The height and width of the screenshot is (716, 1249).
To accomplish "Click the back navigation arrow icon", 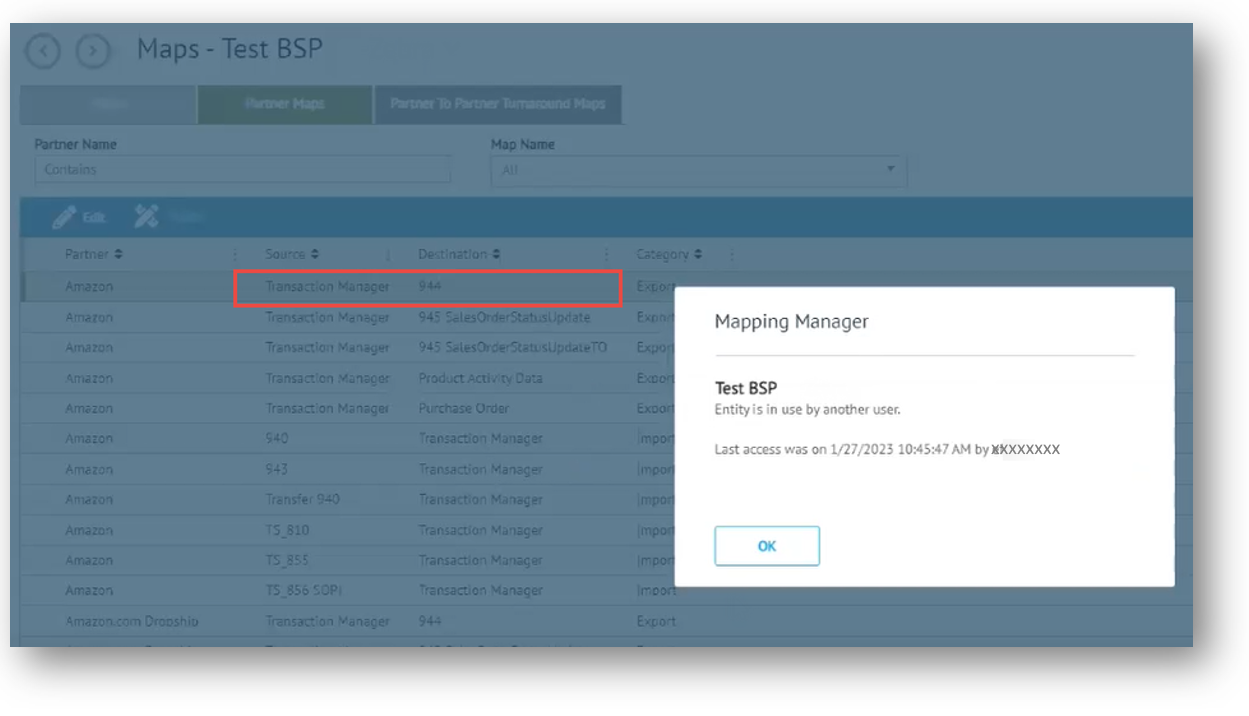I will [43, 51].
